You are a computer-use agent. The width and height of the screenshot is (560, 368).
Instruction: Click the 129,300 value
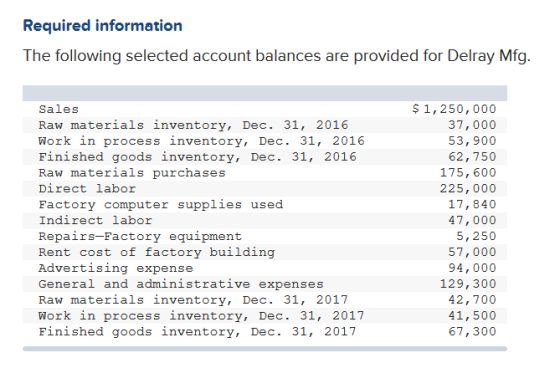tap(468, 284)
